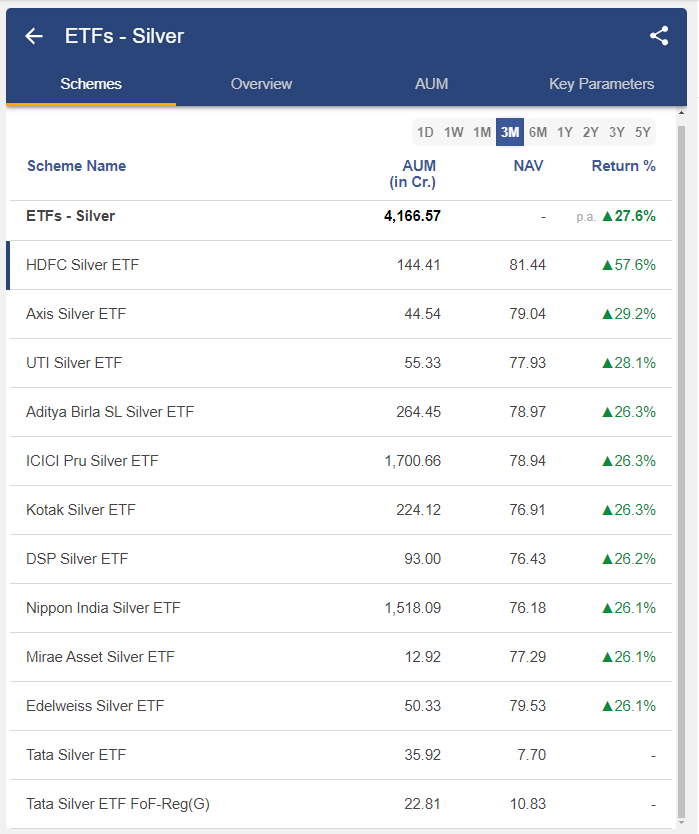Open the share options for ETFs - Silver
The height and width of the screenshot is (834, 699).
point(659,35)
